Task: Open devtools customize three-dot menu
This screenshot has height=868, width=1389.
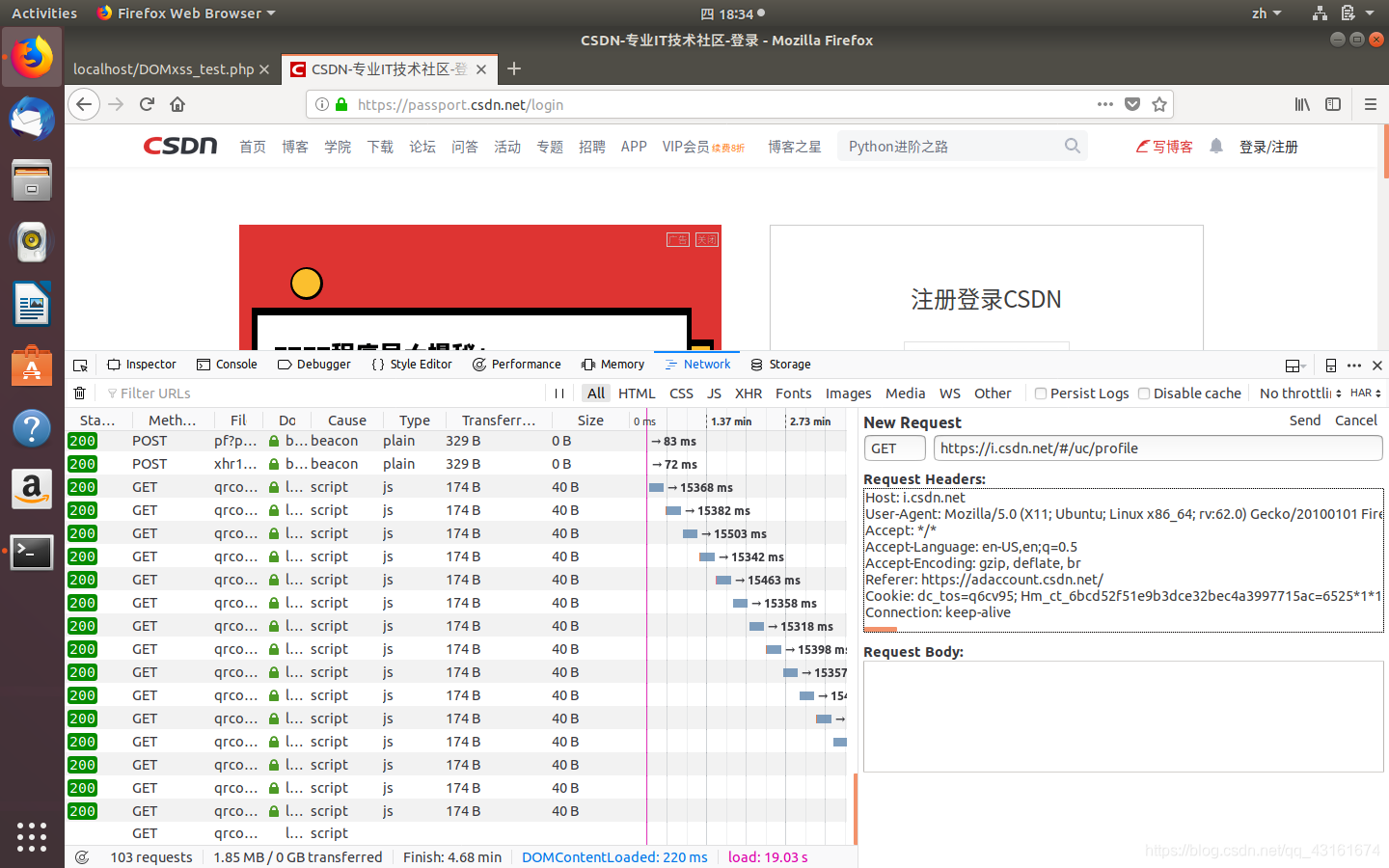Action: click(x=1354, y=365)
